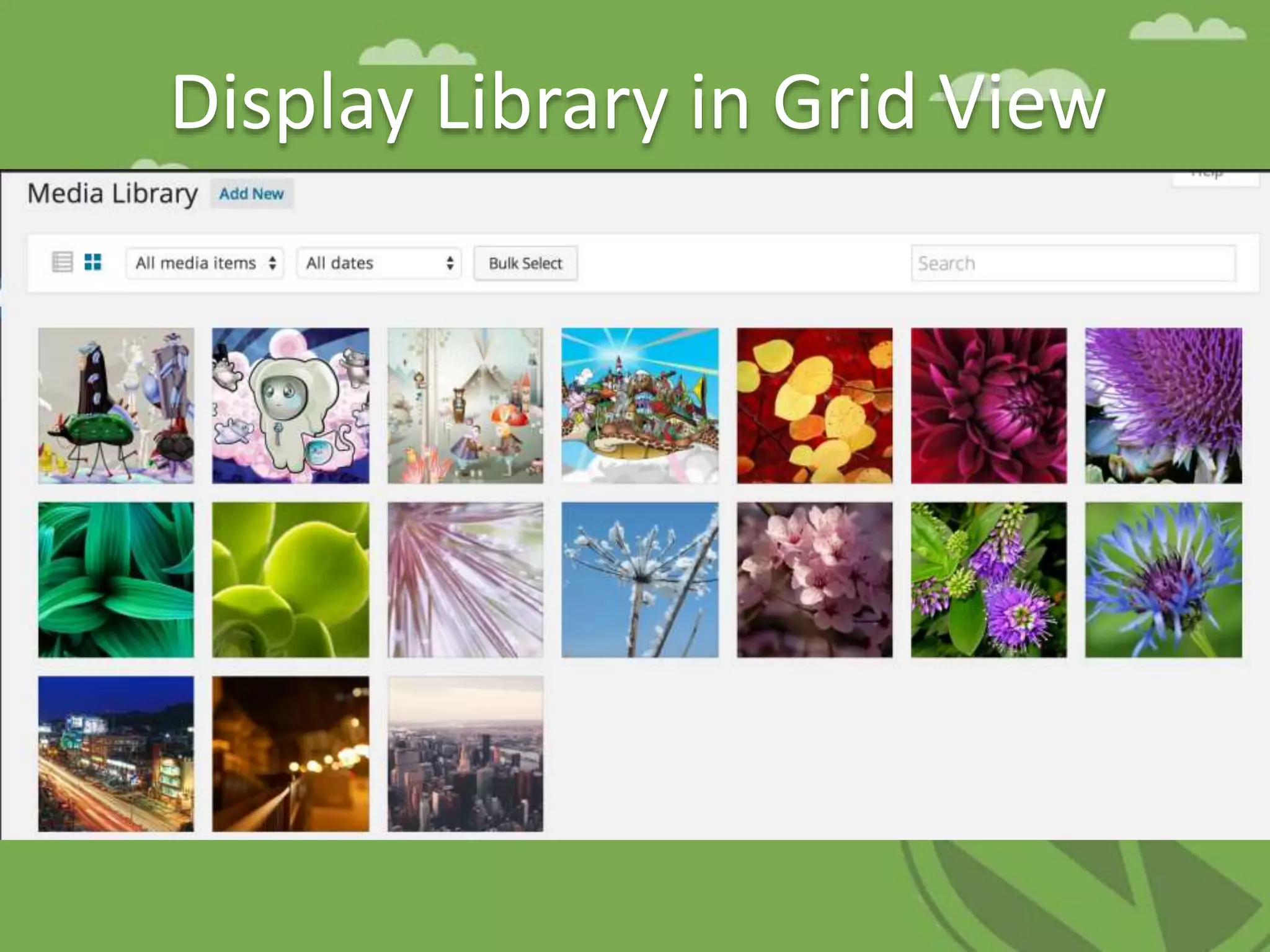Select the frosted plant against sky thumbnail

(640, 580)
